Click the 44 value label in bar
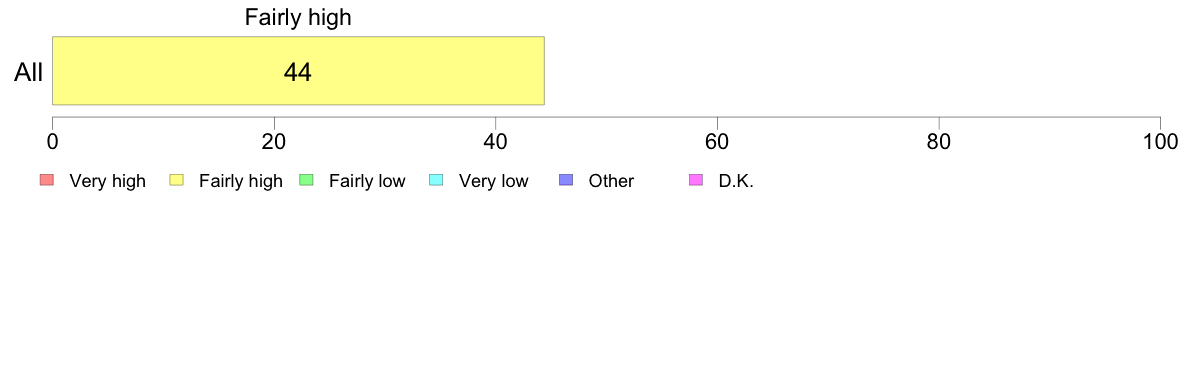The width and height of the screenshot is (1188, 368). tap(298, 72)
